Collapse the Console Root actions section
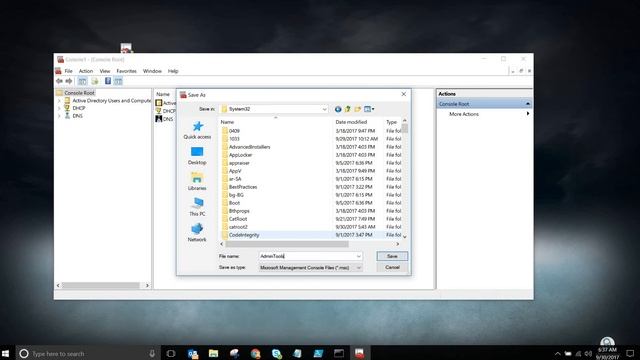The width and height of the screenshot is (640, 360). [527, 104]
